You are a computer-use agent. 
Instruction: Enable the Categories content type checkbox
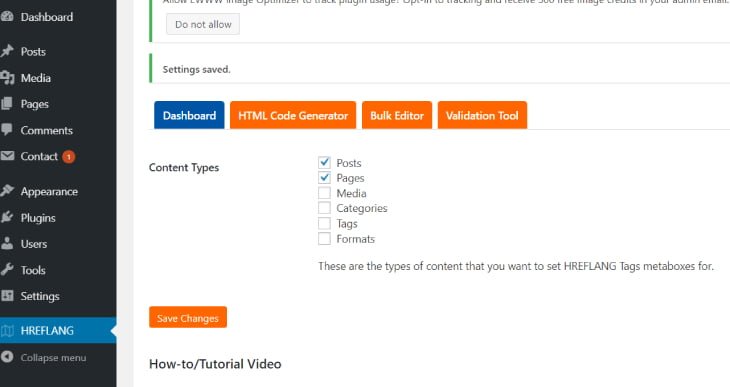tap(324, 208)
